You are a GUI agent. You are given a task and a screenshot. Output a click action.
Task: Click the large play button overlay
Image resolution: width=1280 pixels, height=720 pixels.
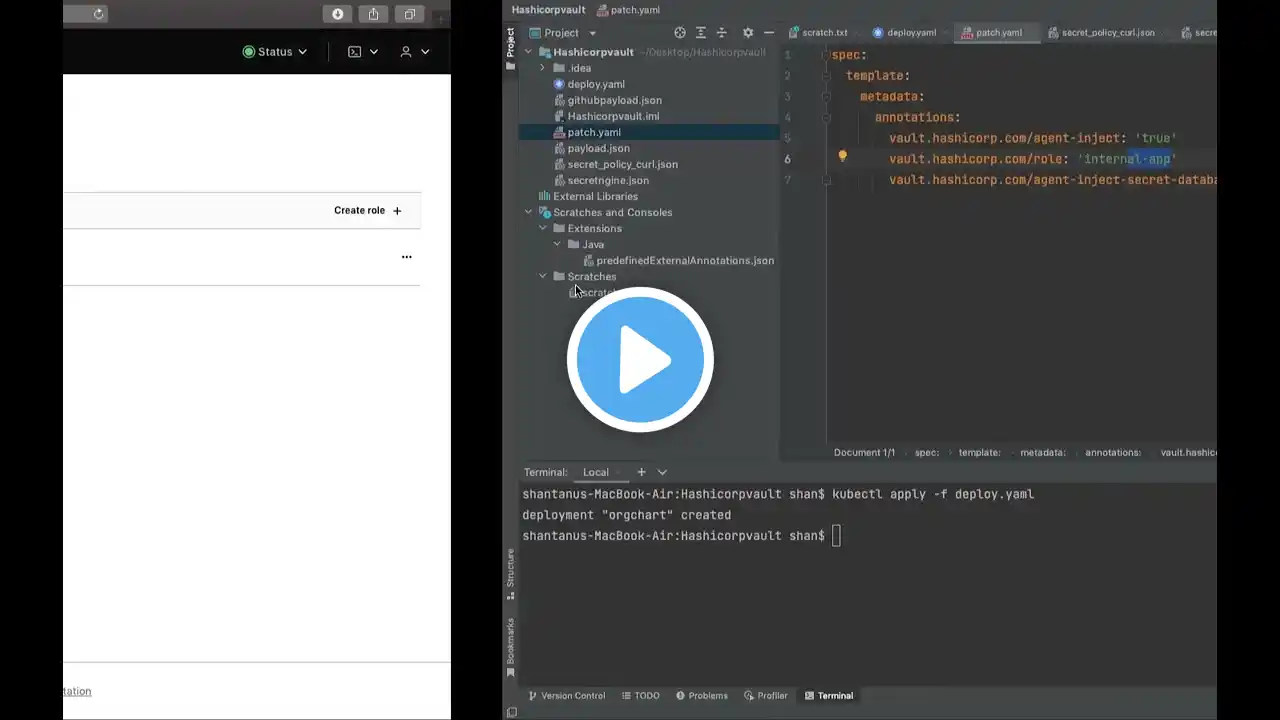point(640,359)
